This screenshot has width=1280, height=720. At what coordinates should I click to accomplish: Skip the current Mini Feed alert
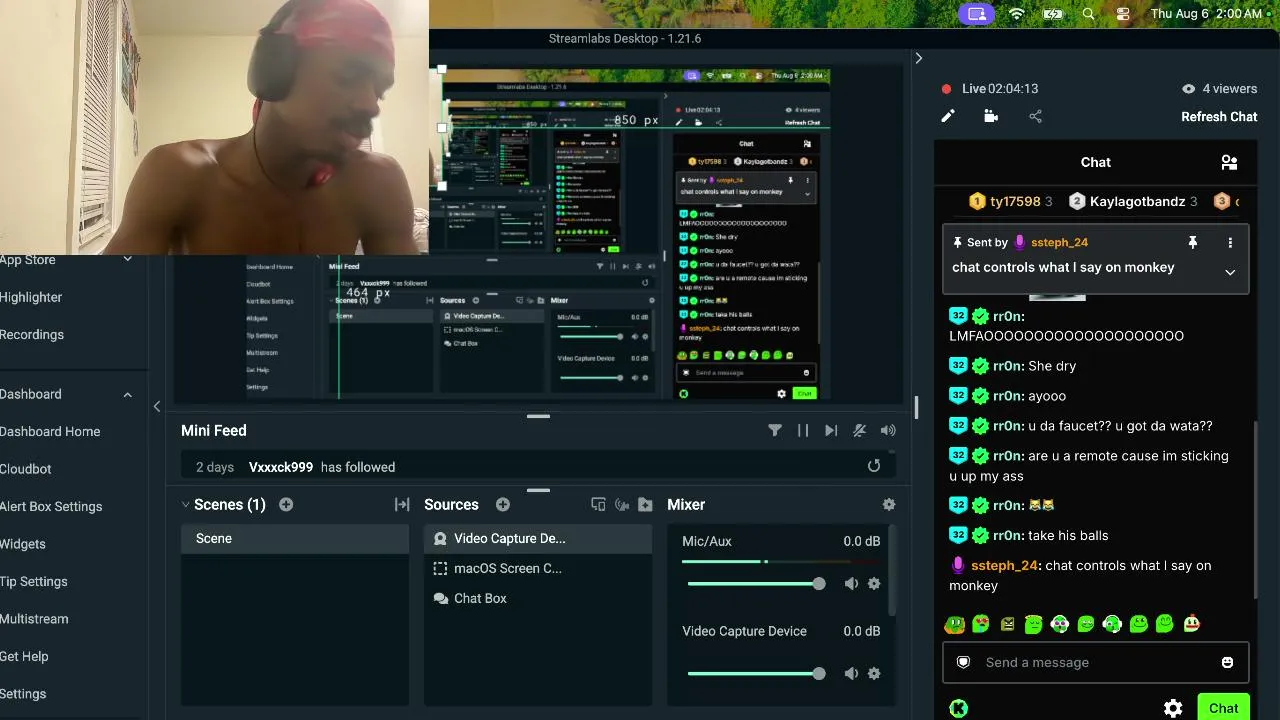click(831, 430)
